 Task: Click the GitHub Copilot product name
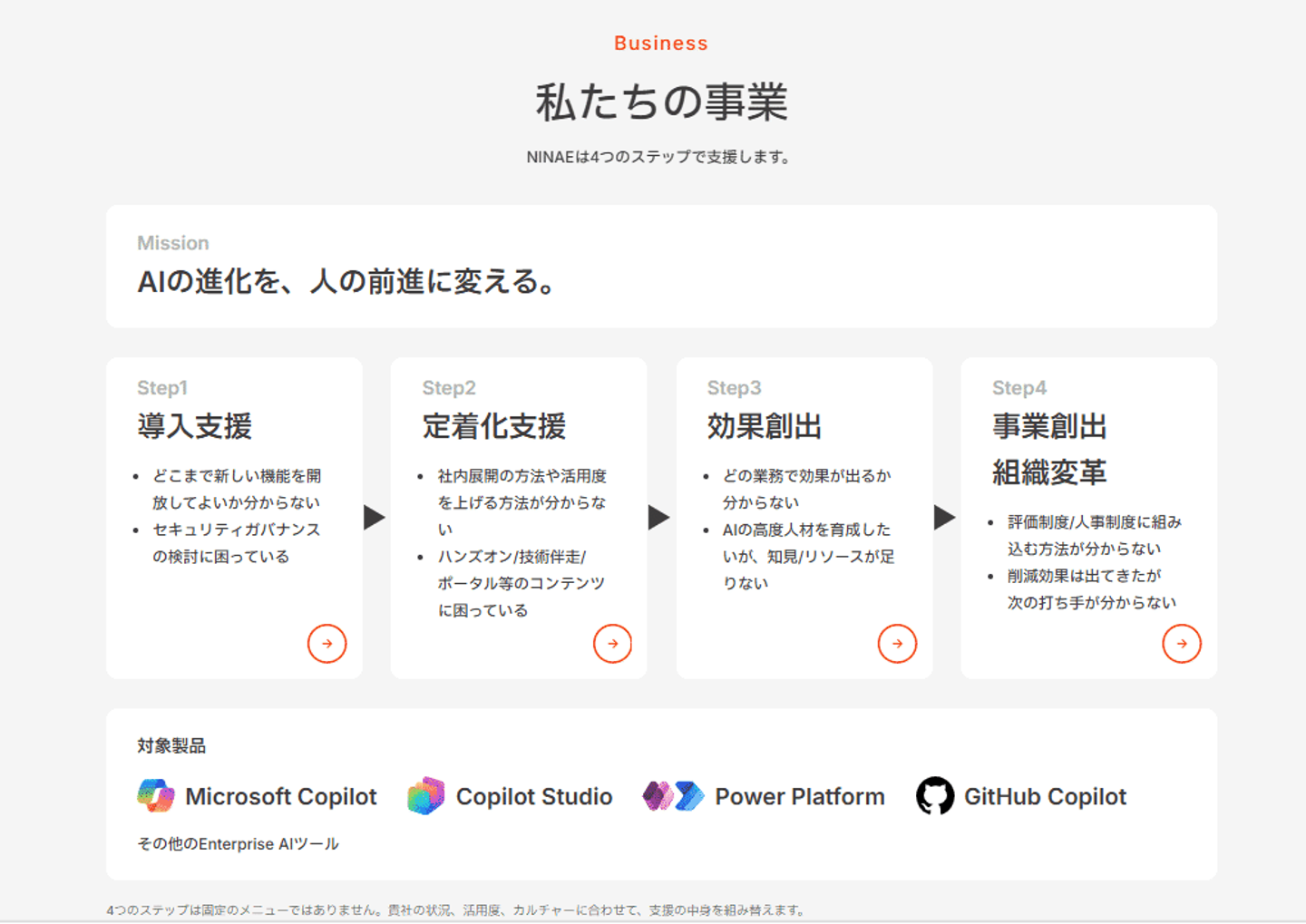click(1045, 796)
